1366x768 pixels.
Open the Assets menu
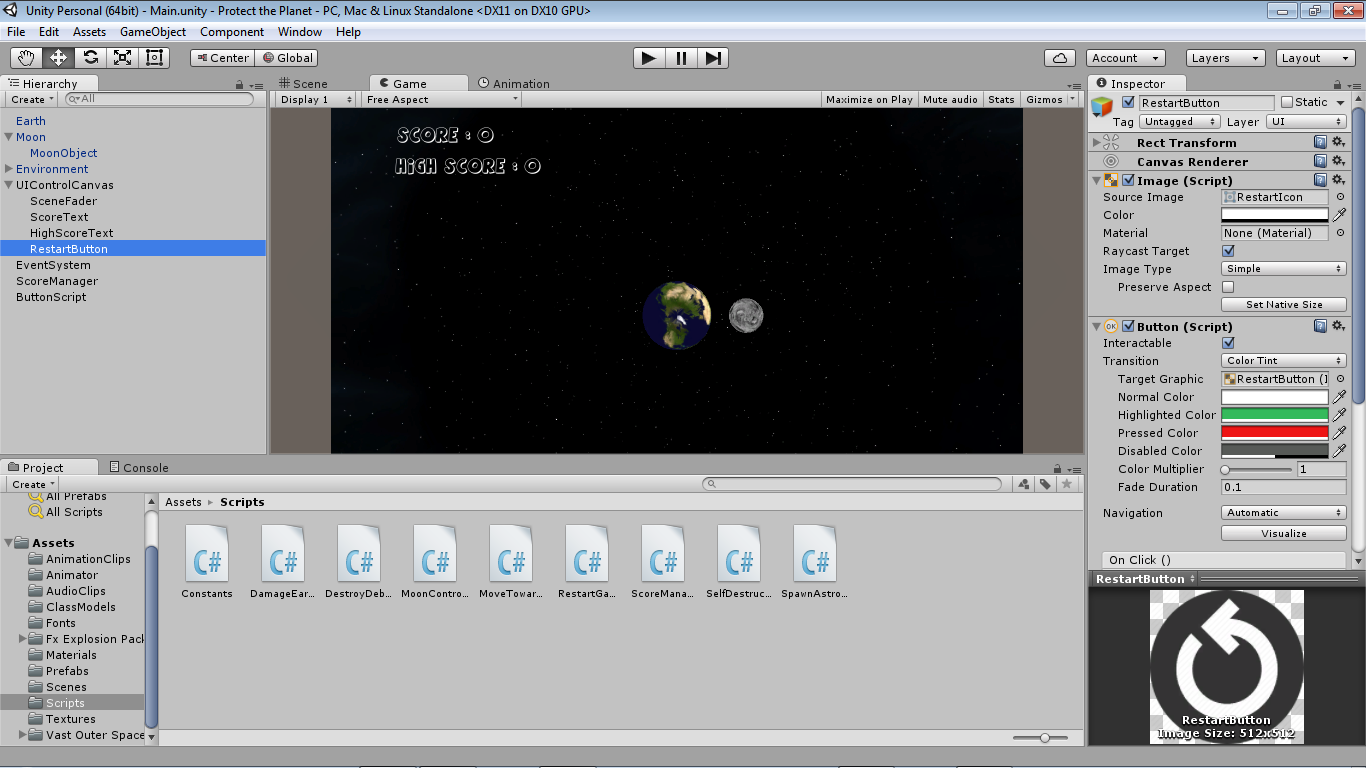[x=89, y=32]
